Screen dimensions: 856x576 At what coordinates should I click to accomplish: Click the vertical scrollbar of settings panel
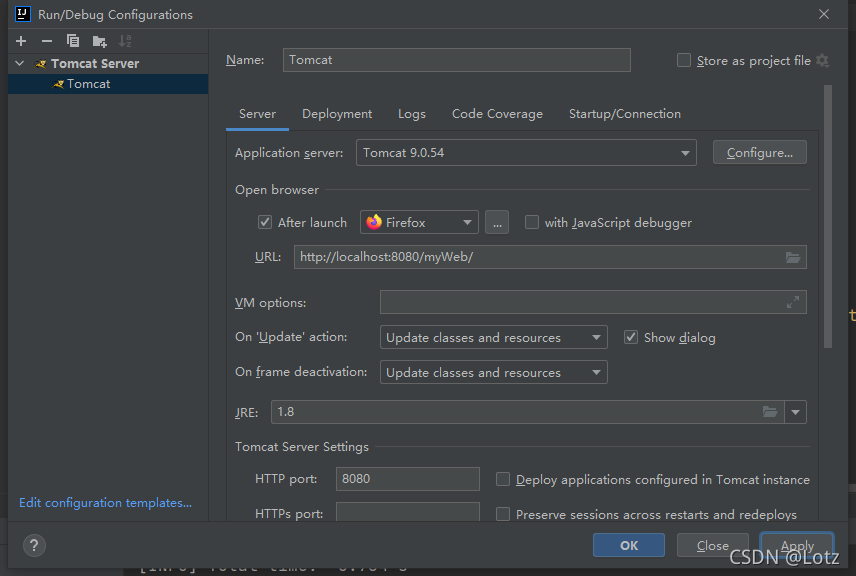click(828, 216)
